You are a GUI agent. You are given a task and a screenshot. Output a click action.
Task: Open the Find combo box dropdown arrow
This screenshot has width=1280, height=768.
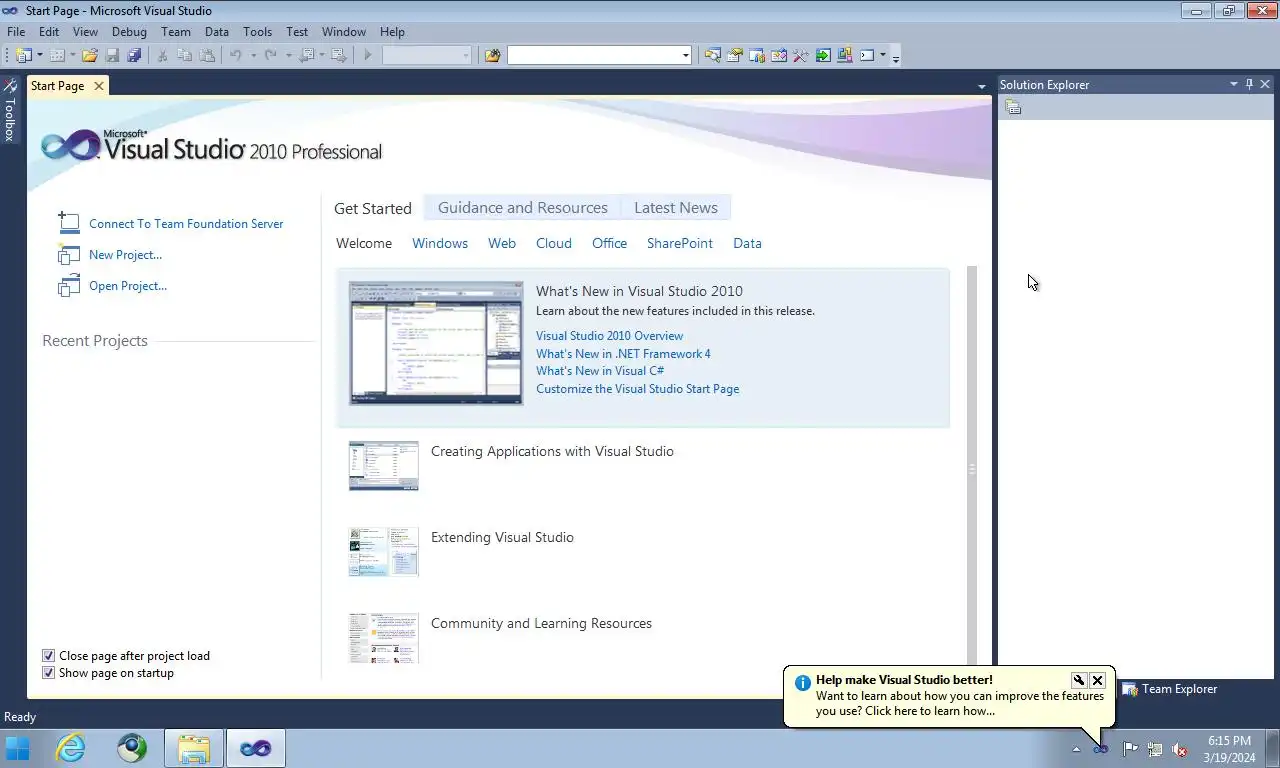pyautogui.click(x=685, y=56)
